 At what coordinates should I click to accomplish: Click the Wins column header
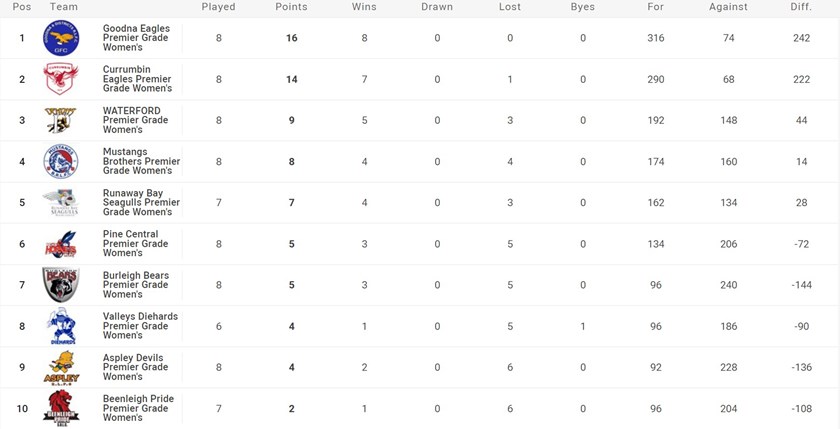pos(364,7)
